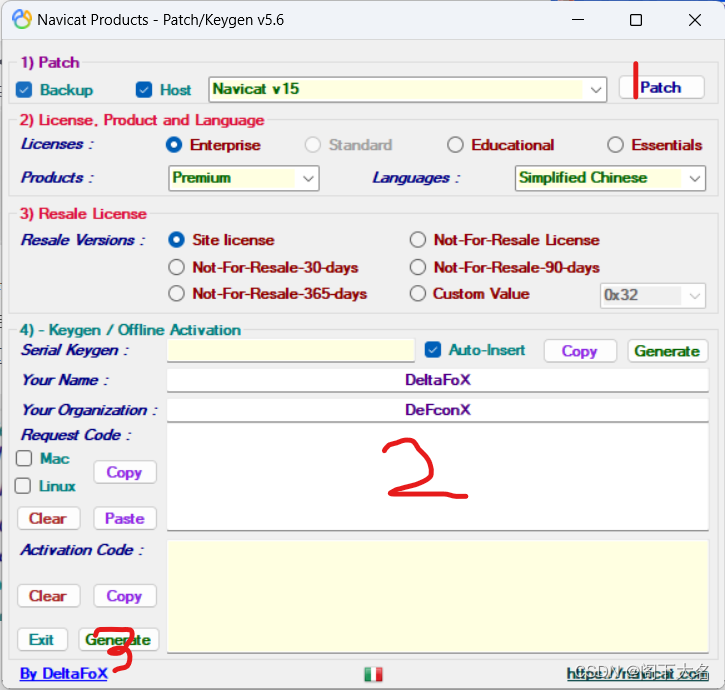This screenshot has width=725, height=690.
Task: Click Copy under Activation Code
Action: [125, 596]
